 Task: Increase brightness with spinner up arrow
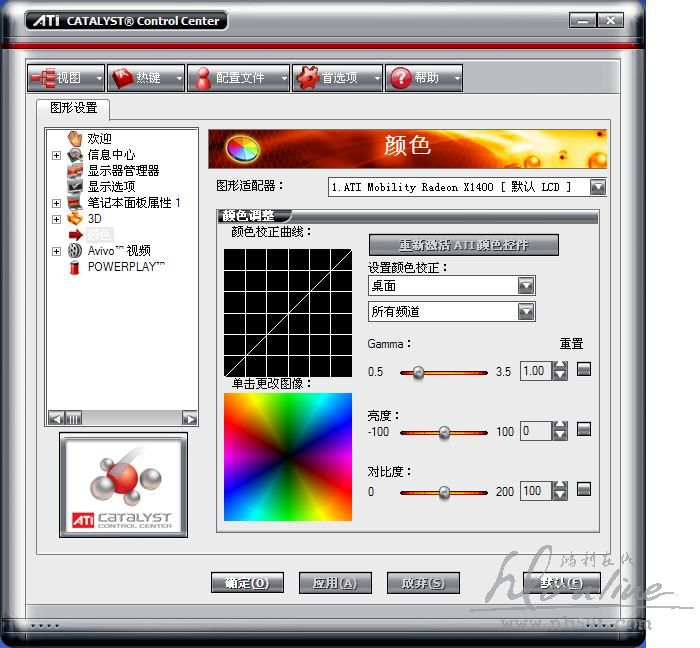pyautogui.click(x=560, y=426)
